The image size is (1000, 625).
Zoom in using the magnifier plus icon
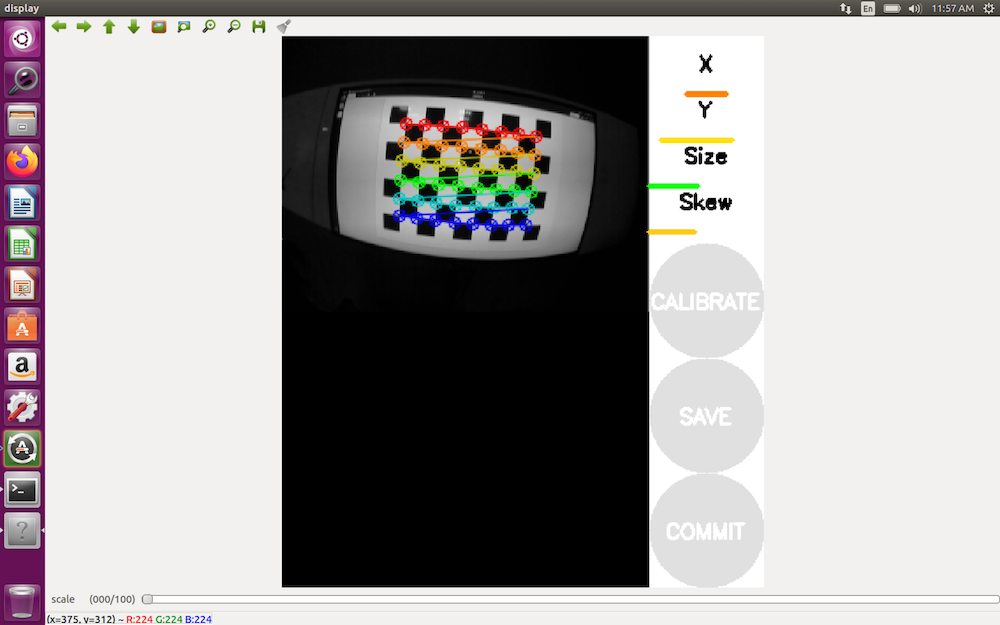click(x=208, y=26)
